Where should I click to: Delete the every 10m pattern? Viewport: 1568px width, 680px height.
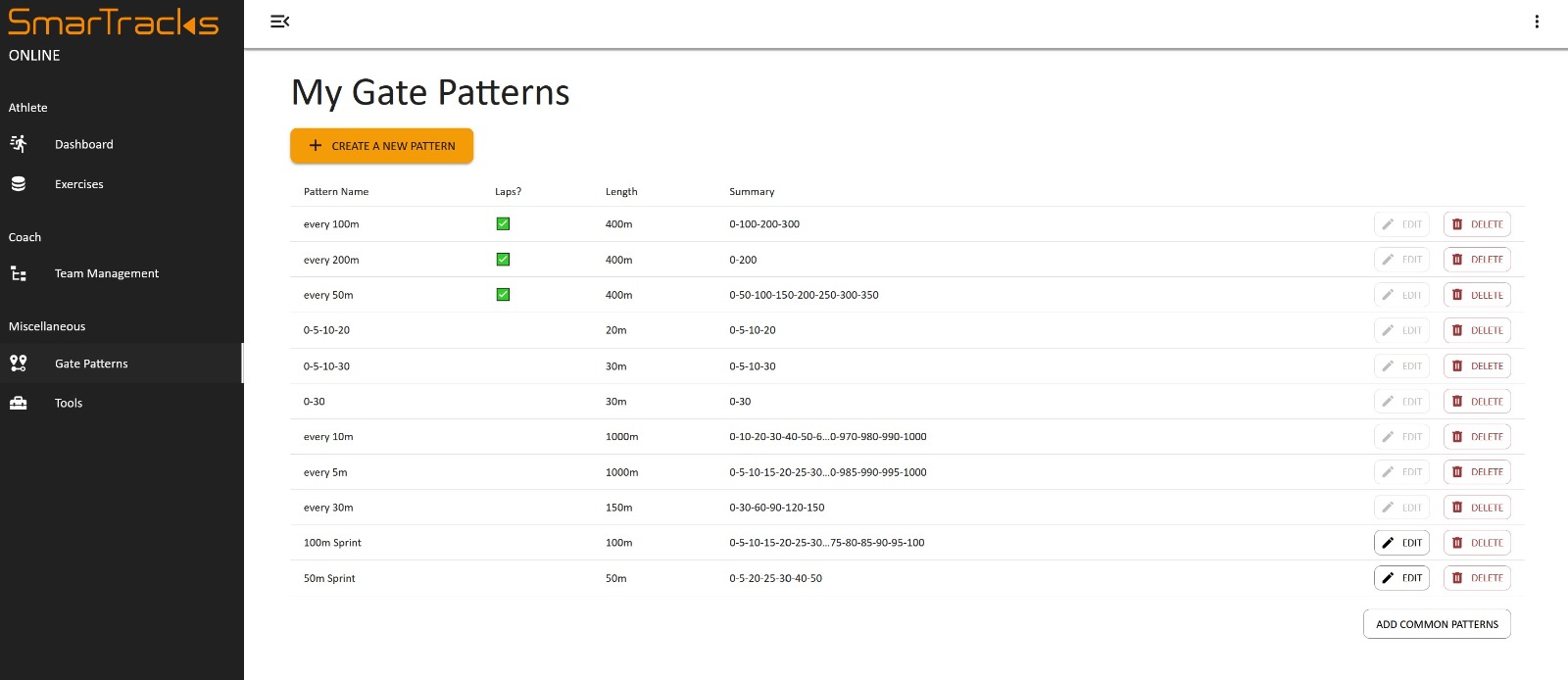[x=1476, y=437]
